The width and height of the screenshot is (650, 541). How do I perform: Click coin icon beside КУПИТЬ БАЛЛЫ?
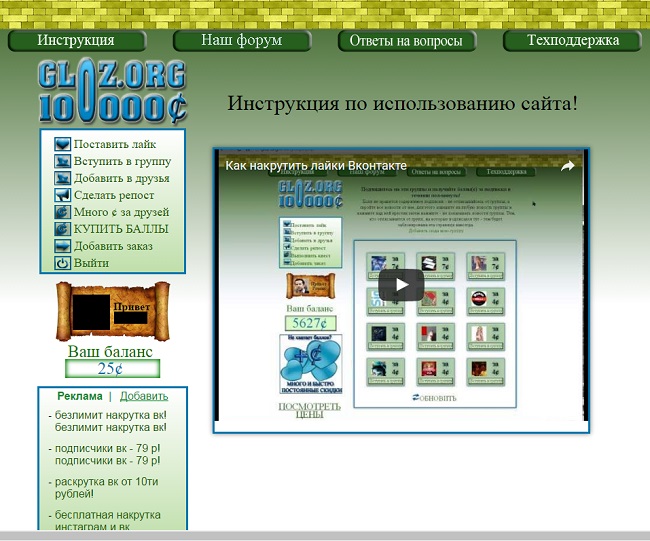[63, 229]
